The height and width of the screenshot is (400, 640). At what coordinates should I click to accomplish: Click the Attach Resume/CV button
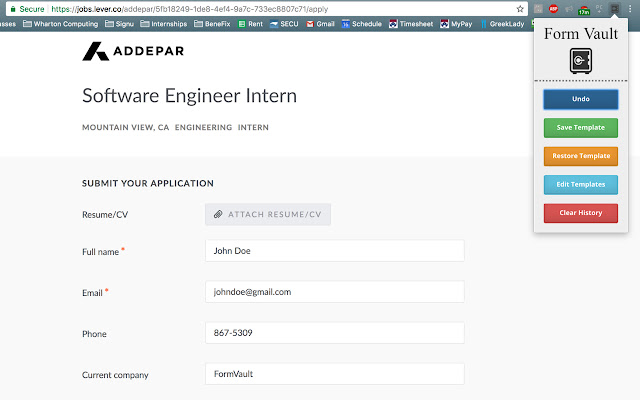pos(268,214)
